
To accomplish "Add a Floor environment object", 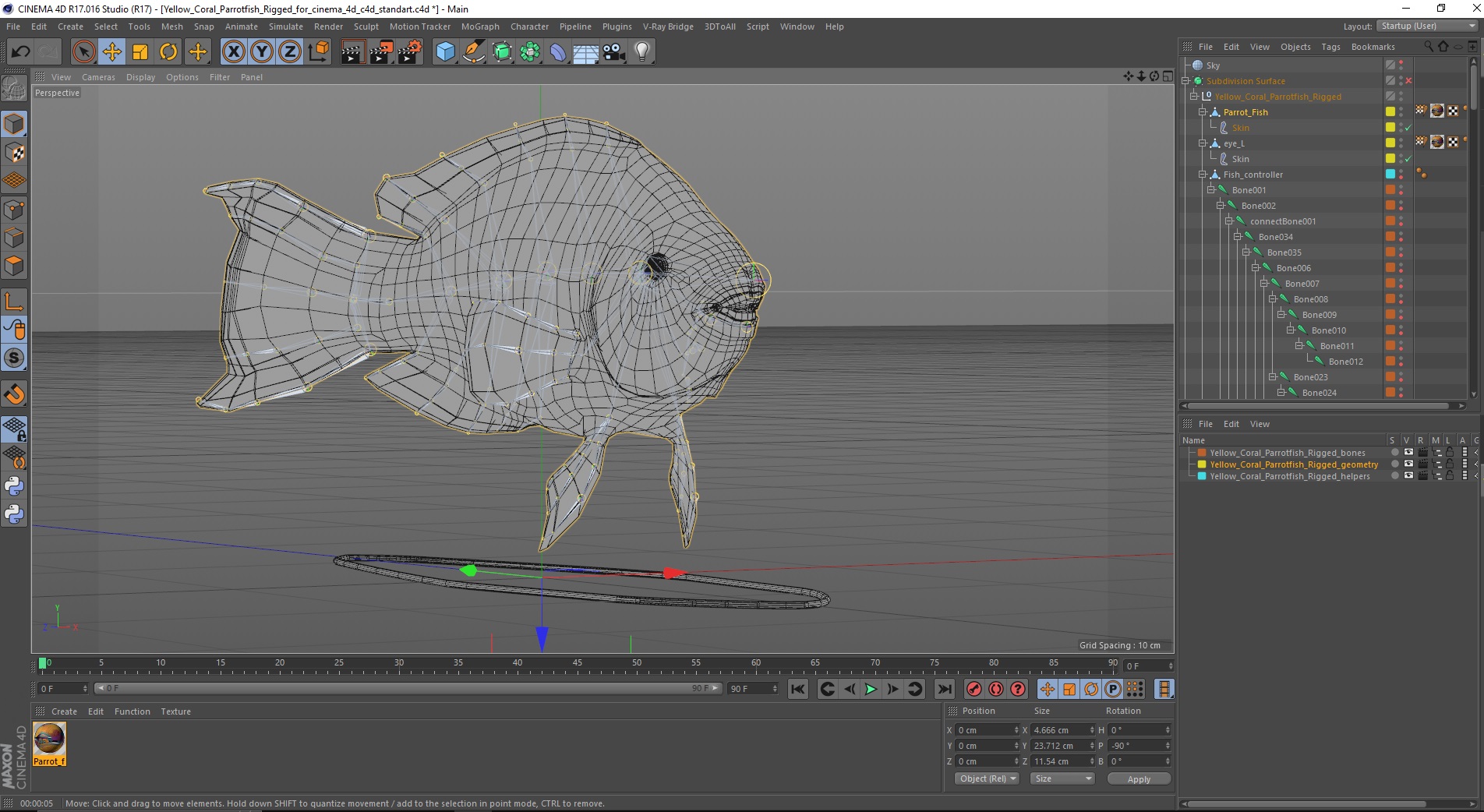I will (585, 52).
